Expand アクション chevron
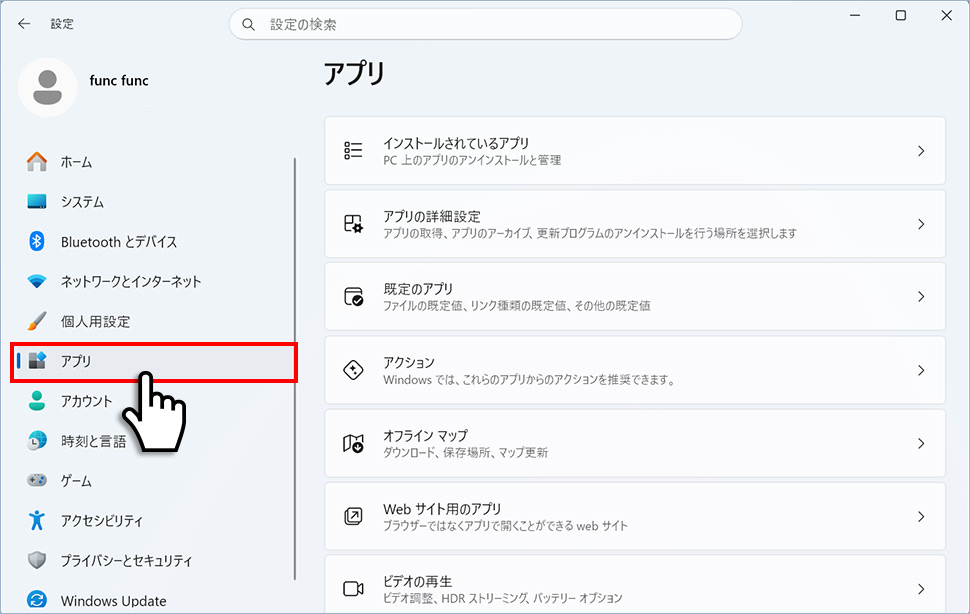 [x=921, y=370]
